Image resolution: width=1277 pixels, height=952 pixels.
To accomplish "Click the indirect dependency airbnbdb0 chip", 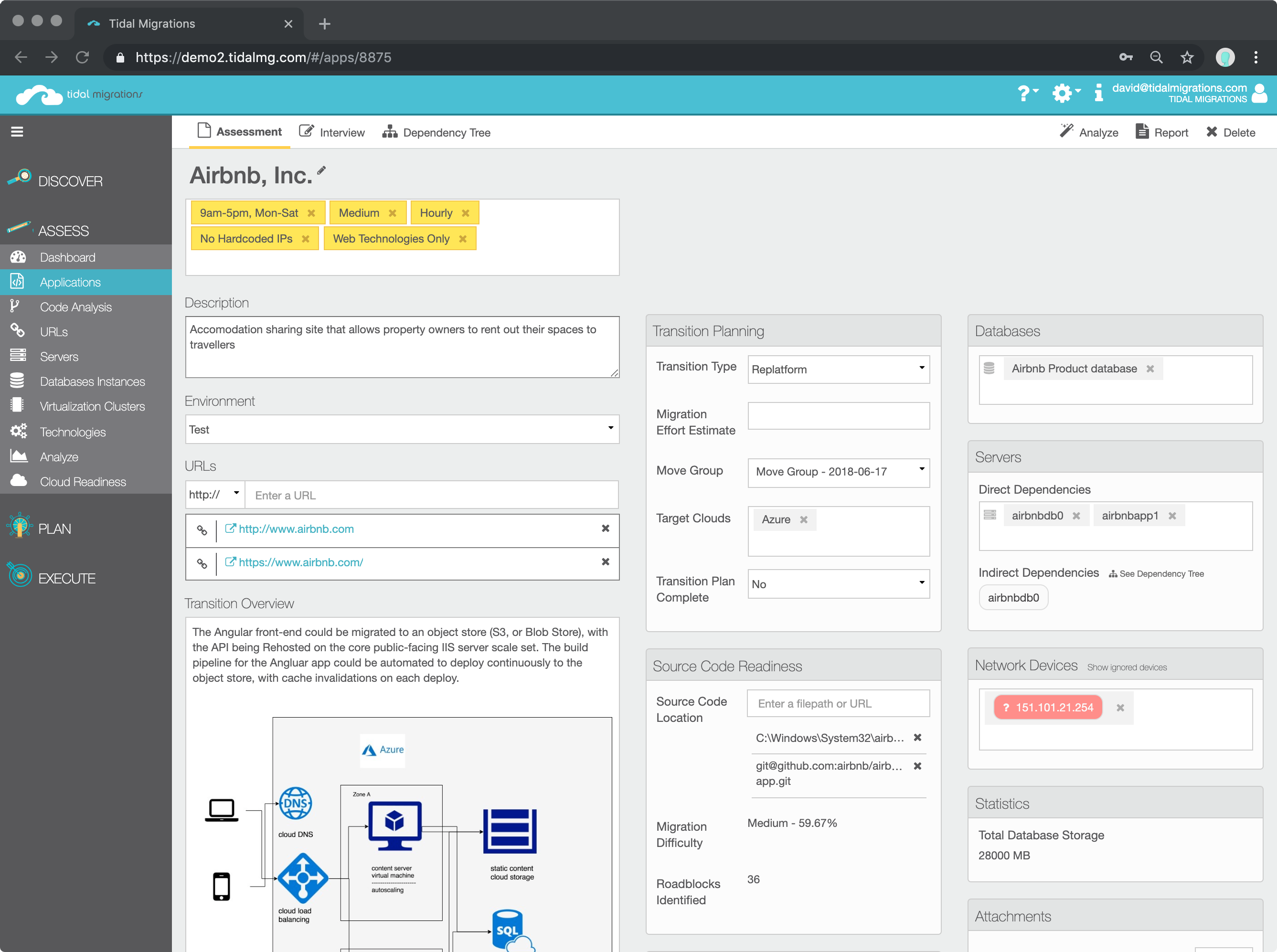I will (1014, 598).
